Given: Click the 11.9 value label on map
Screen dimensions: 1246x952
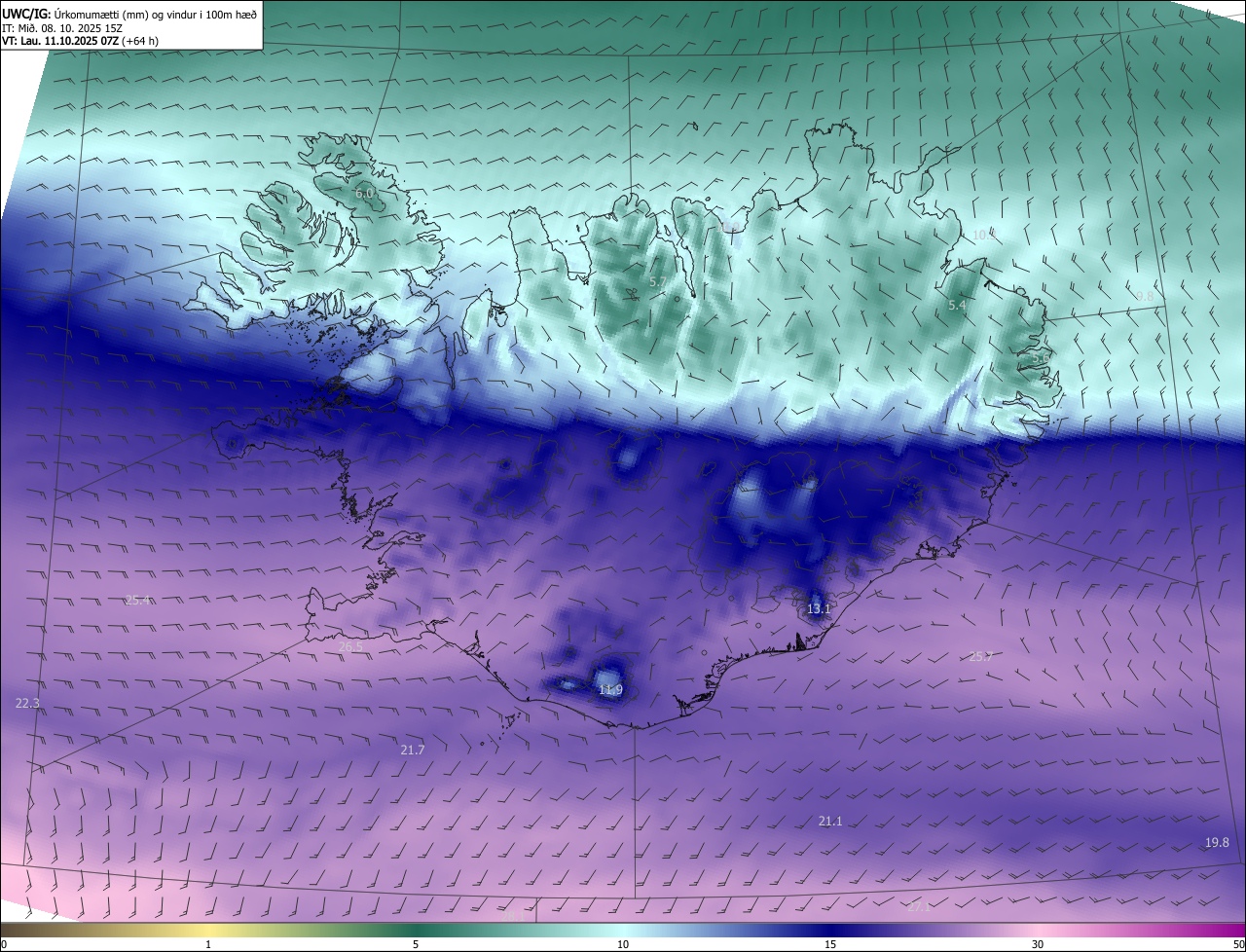Looking at the screenshot, I should [x=610, y=690].
